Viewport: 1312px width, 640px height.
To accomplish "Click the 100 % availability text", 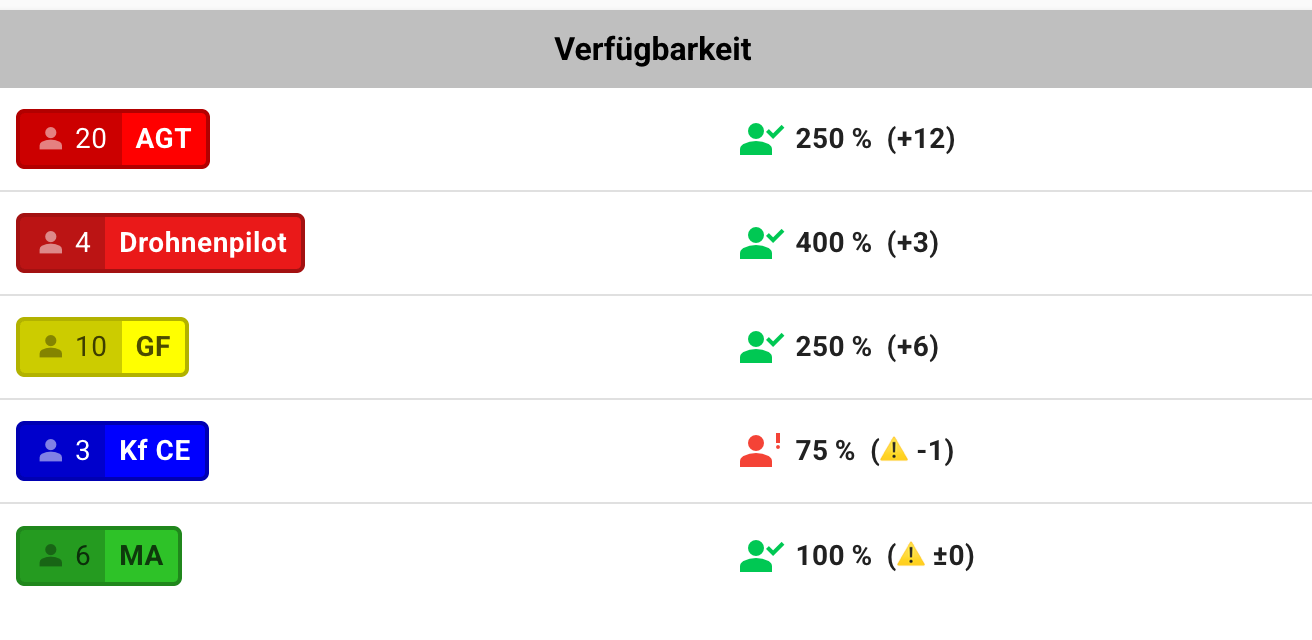I will tap(833, 555).
